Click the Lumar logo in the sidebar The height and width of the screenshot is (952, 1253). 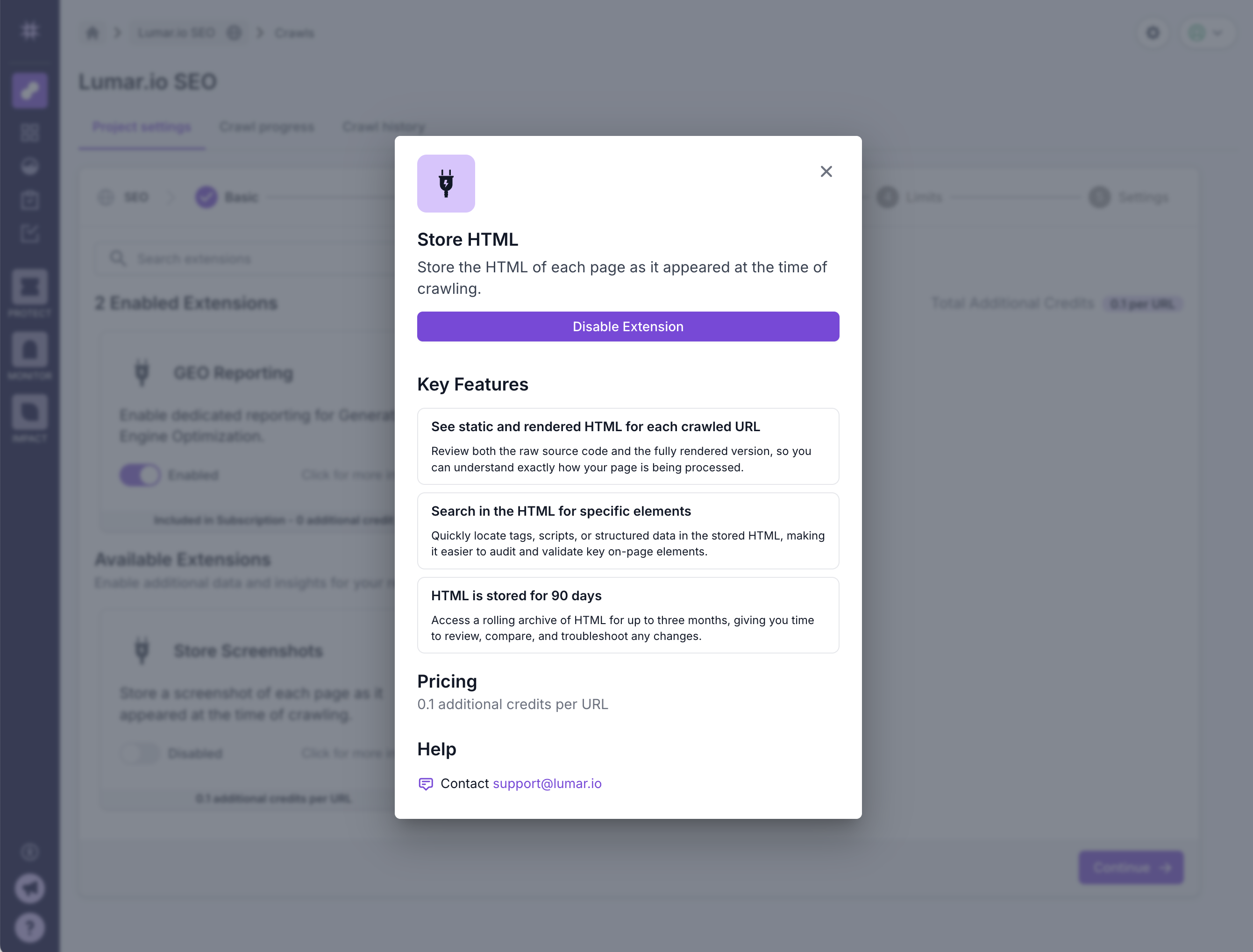point(29,31)
